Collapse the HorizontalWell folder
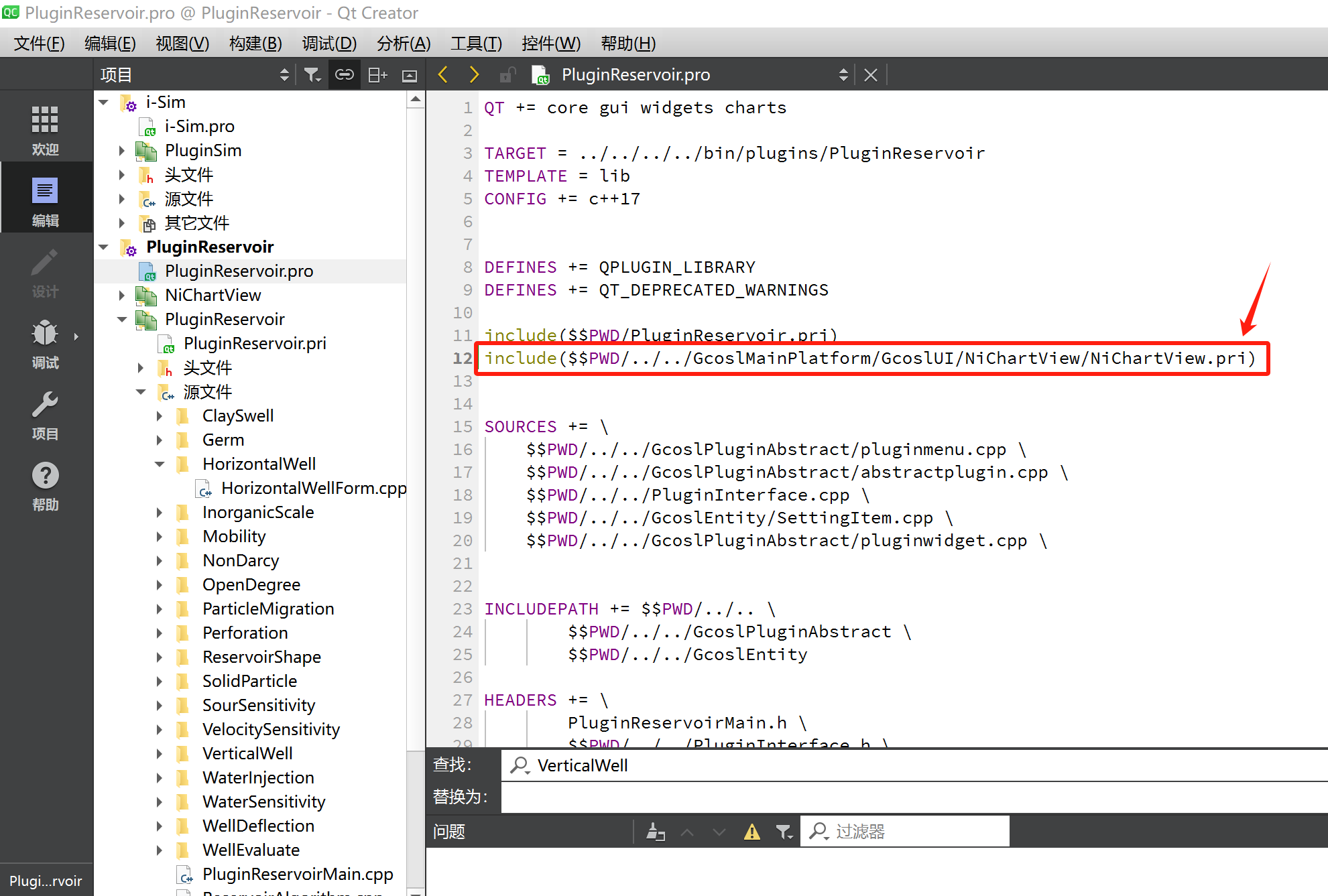 tap(160, 464)
